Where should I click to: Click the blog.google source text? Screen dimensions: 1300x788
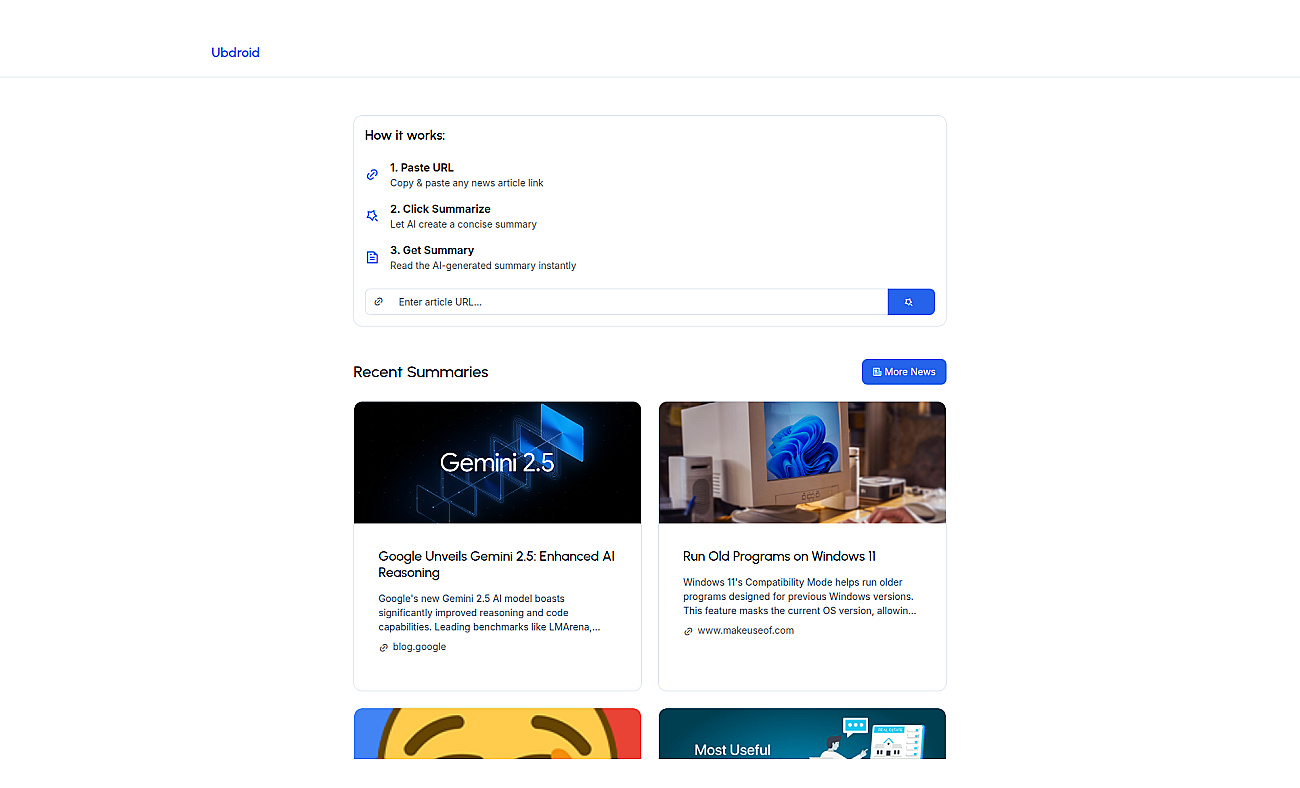pyautogui.click(x=419, y=647)
